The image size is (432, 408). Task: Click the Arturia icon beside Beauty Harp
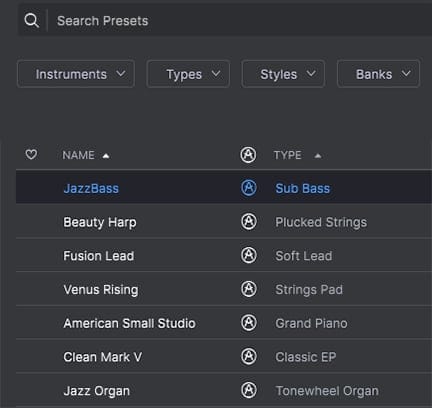(x=249, y=222)
